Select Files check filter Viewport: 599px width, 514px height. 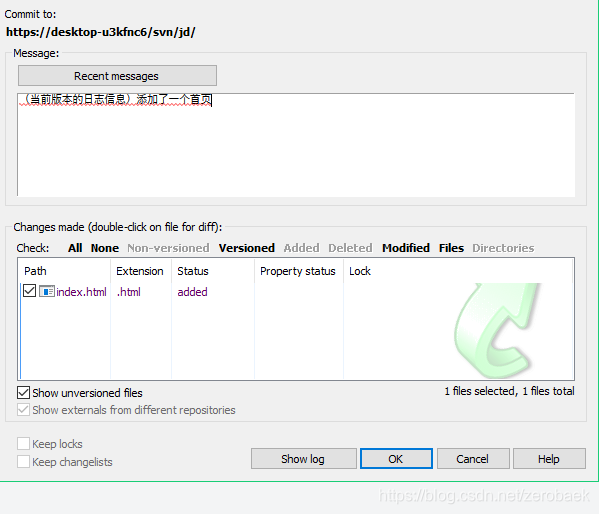(451, 248)
